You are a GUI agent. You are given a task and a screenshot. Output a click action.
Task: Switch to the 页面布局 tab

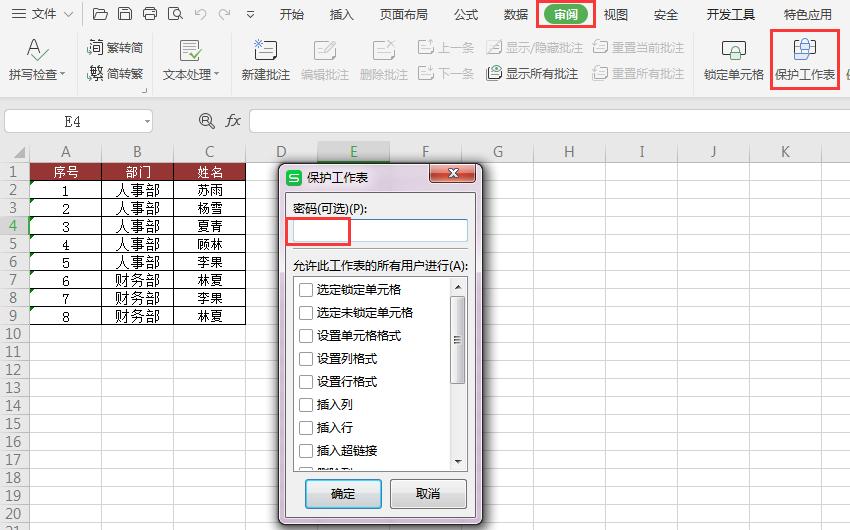(x=403, y=15)
